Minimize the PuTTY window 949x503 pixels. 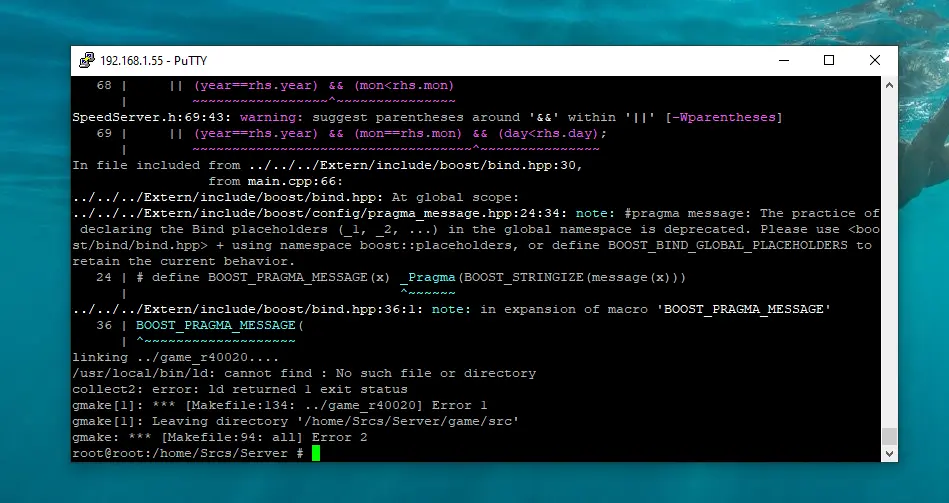782,60
